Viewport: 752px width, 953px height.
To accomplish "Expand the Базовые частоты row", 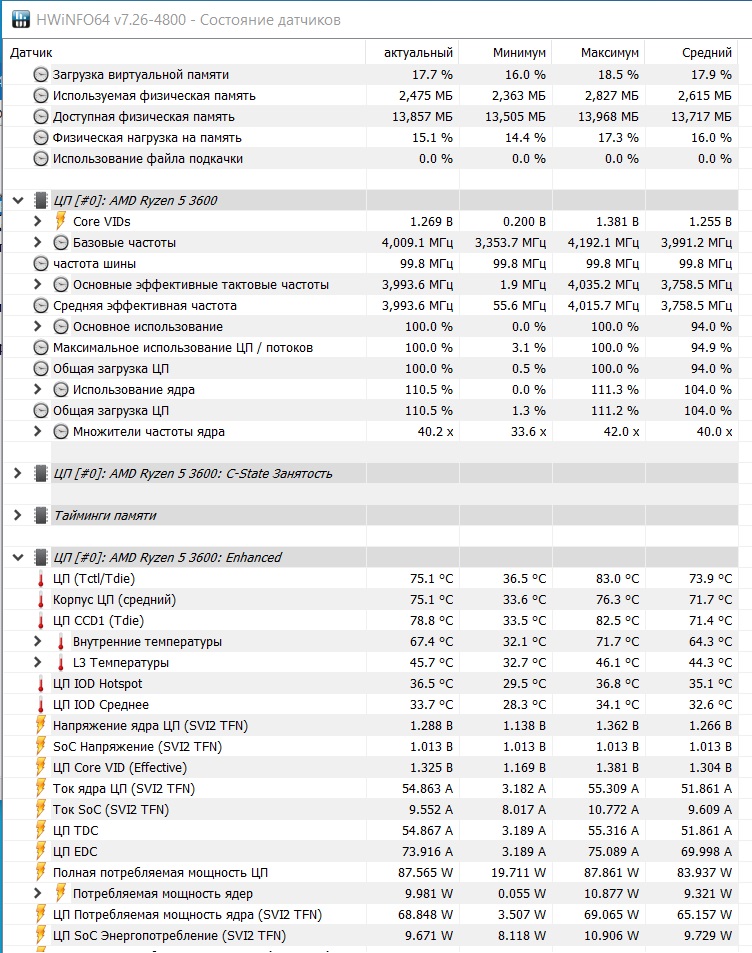I will coord(38,242).
